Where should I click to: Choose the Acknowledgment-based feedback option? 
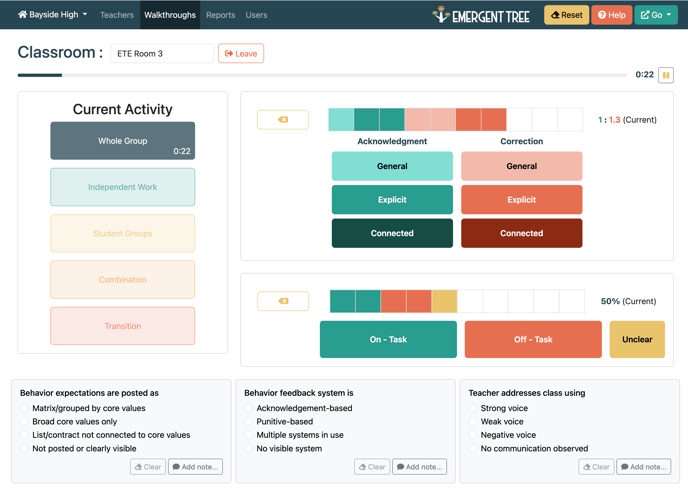coord(249,408)
